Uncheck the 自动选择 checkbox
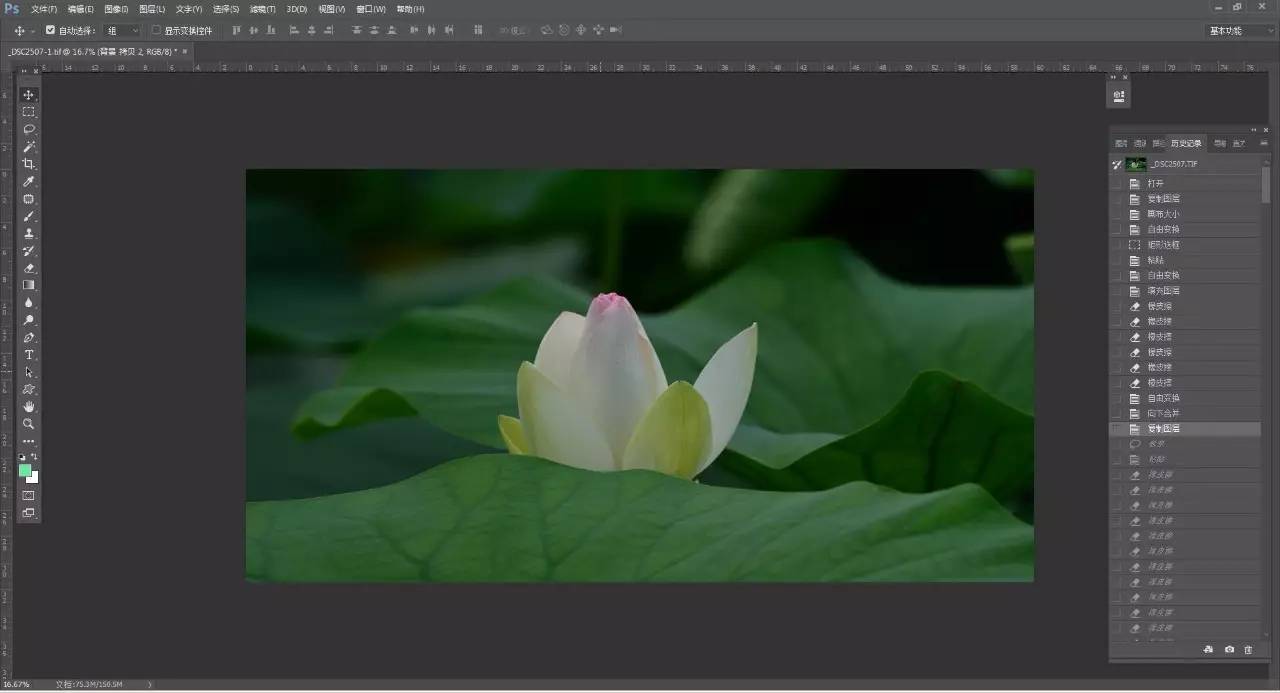 [x=51, y=30]
